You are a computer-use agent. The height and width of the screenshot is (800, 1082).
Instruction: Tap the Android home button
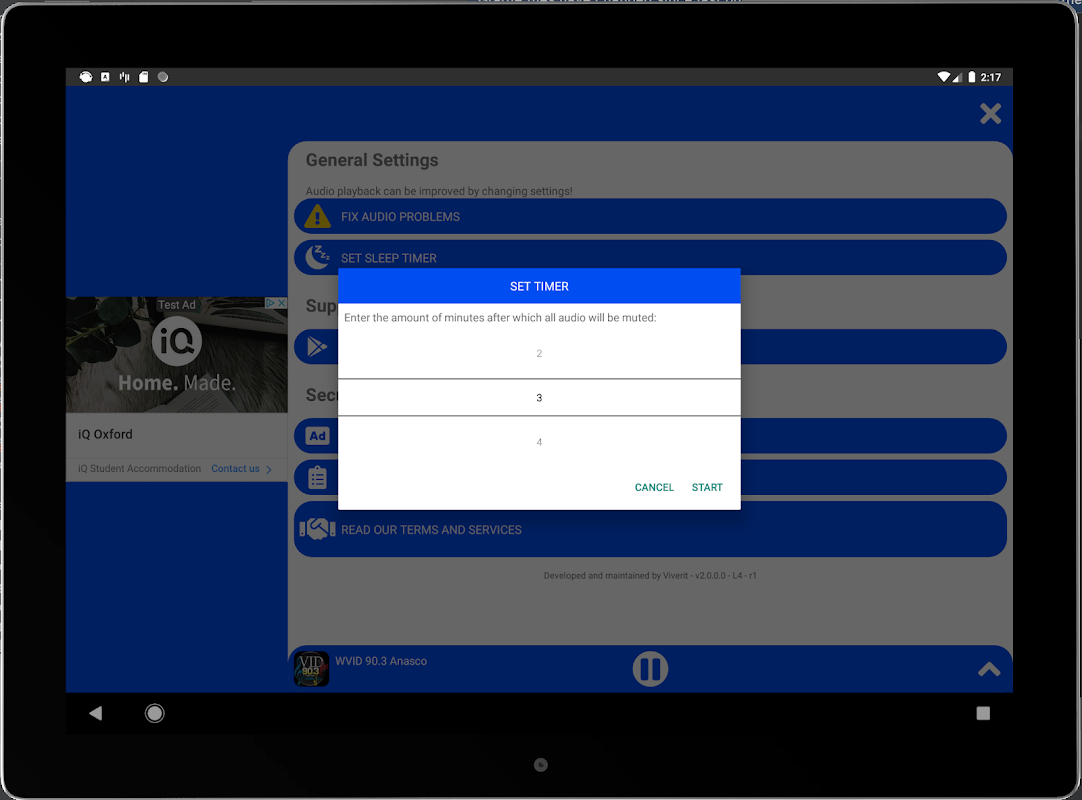tap(155, 713)
